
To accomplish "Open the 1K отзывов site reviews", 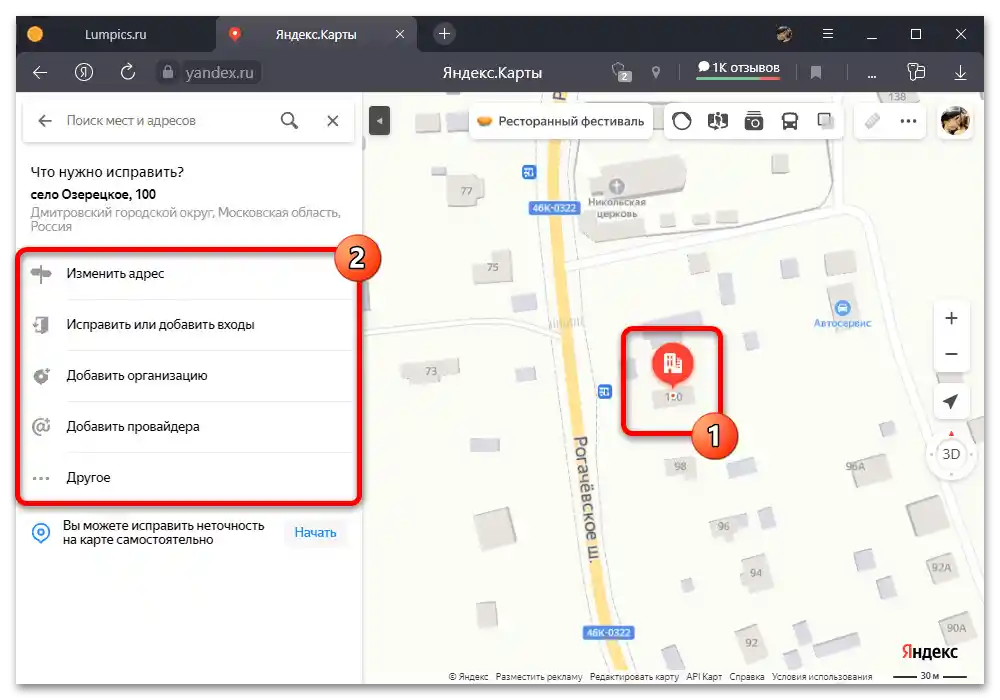I will coord(738,68).
